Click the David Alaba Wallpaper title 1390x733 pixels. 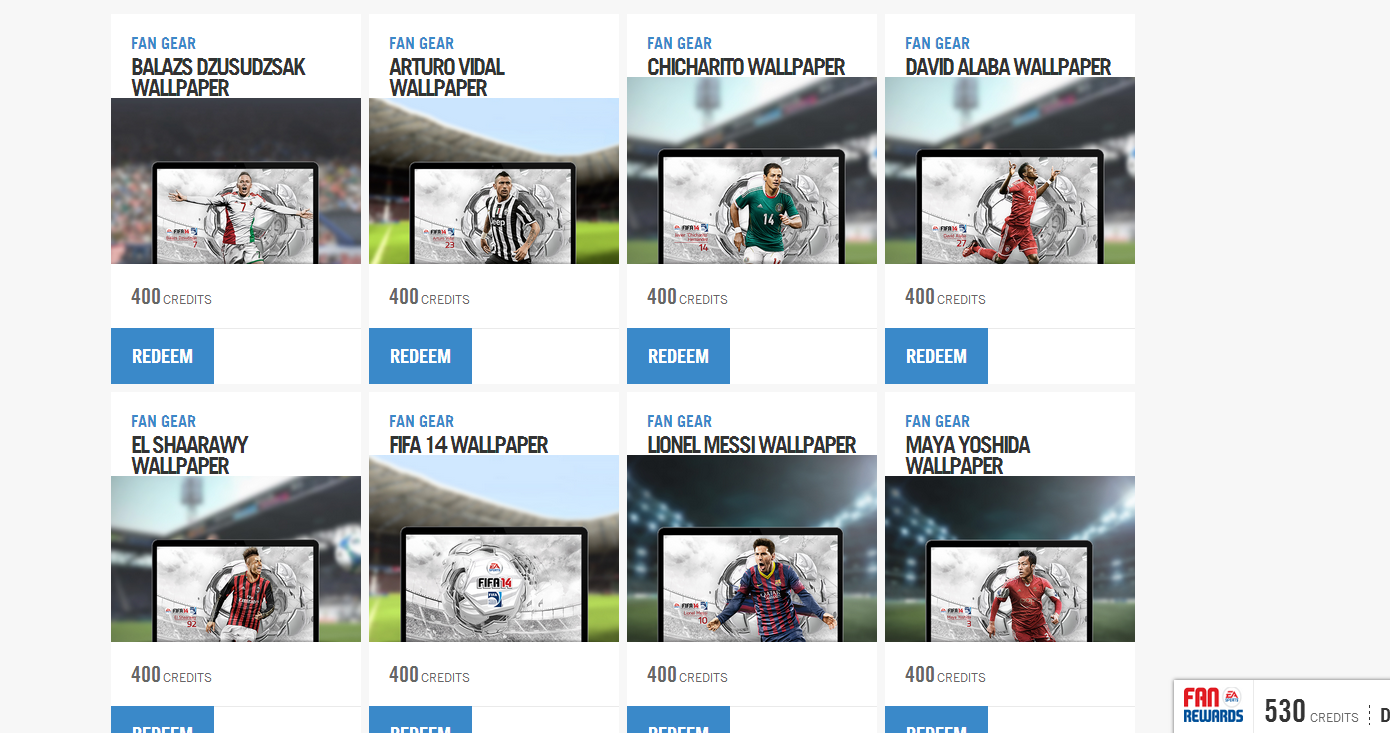point(1008,67)
